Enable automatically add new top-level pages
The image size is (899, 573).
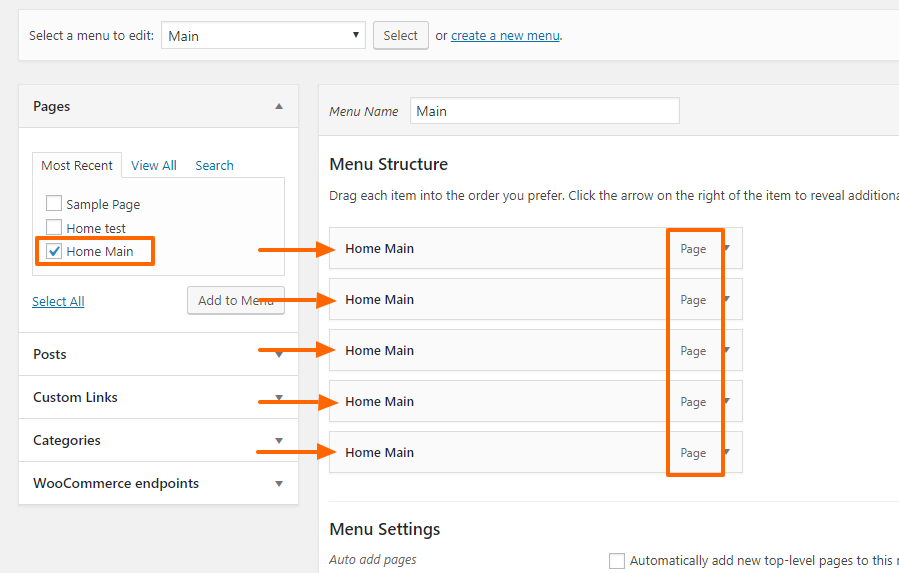coord(617,560)
